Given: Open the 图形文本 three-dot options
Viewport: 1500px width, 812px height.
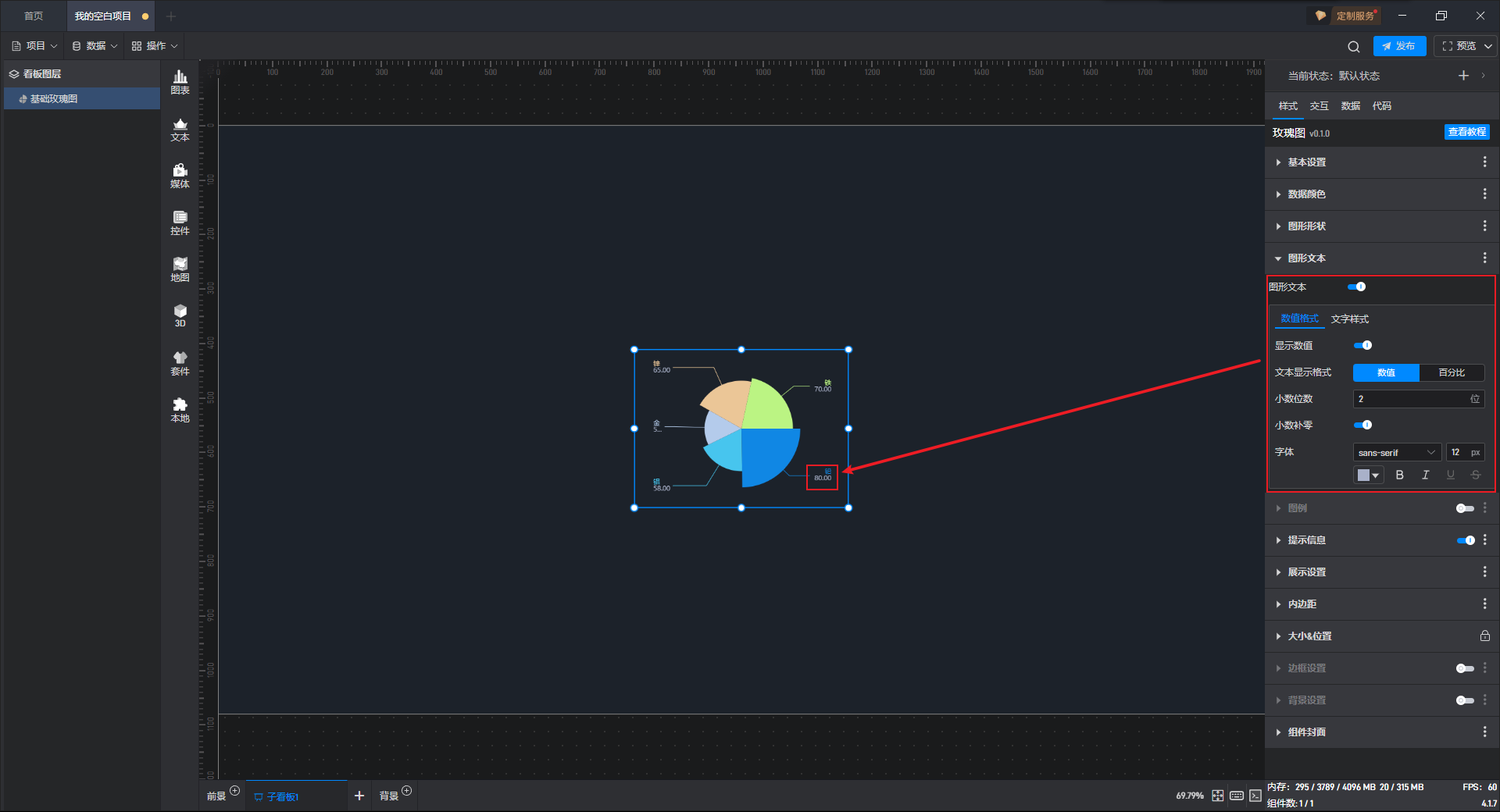Looking at the screenshot, I should (1484, 258).
